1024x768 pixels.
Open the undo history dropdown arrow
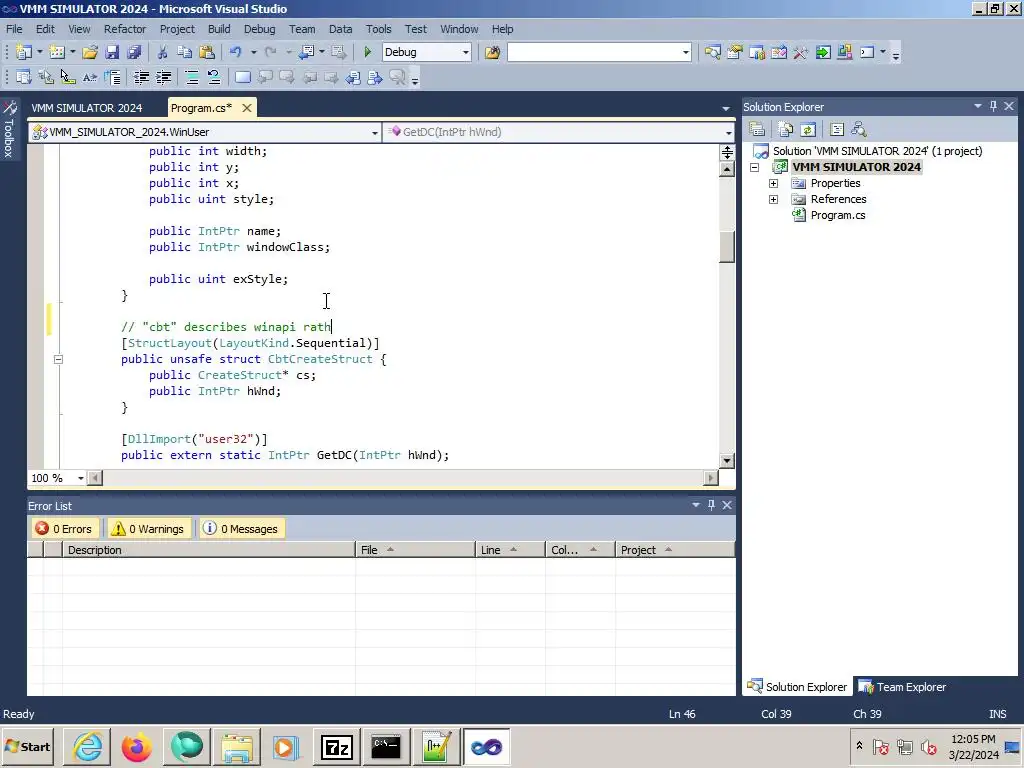[x=253, y=52]
